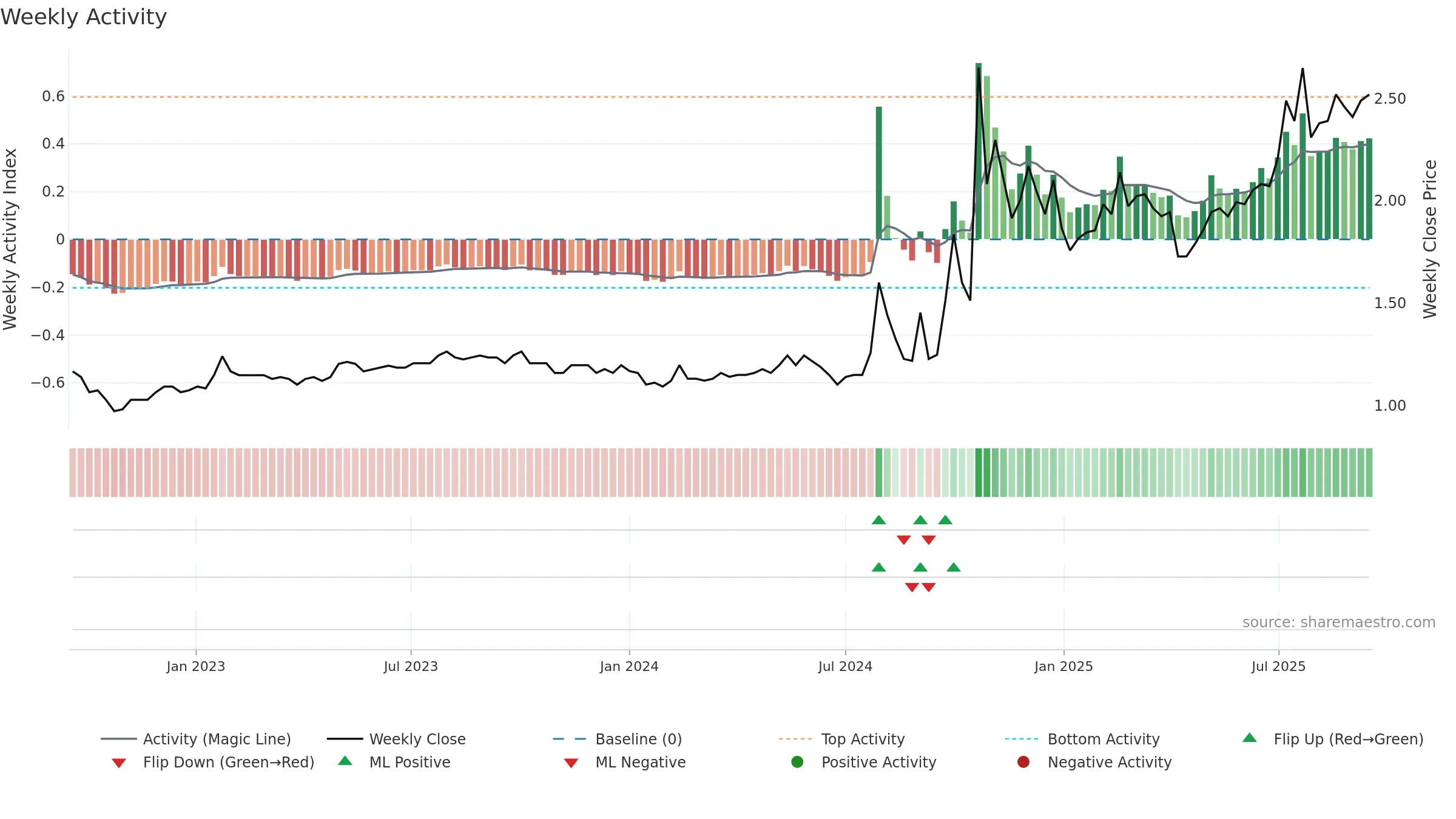Click the red ML Negative legend triangle
1456x819 pixels.
click(x=571, y=763)
